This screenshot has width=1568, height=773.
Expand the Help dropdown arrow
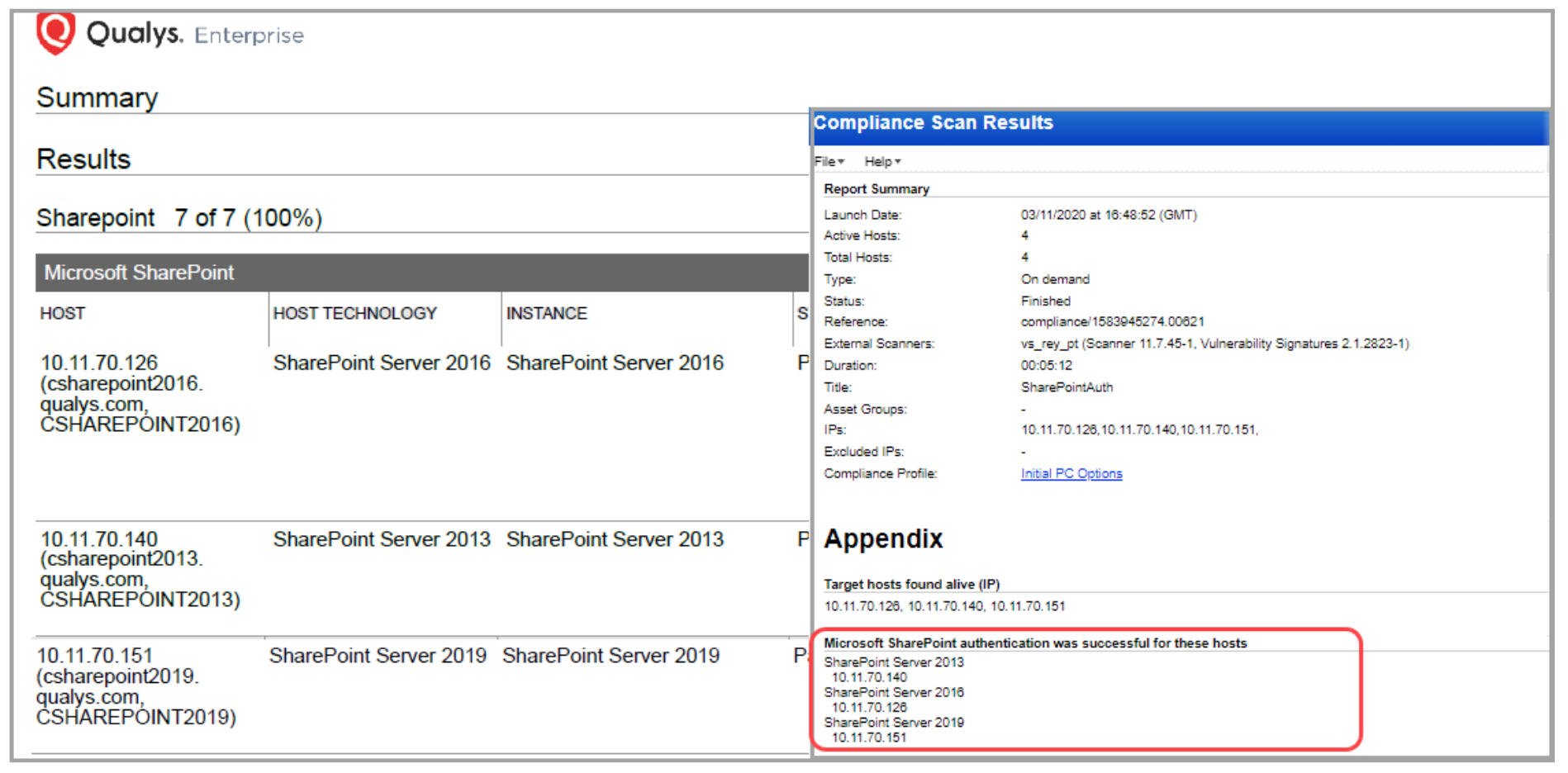click(899, 162)
